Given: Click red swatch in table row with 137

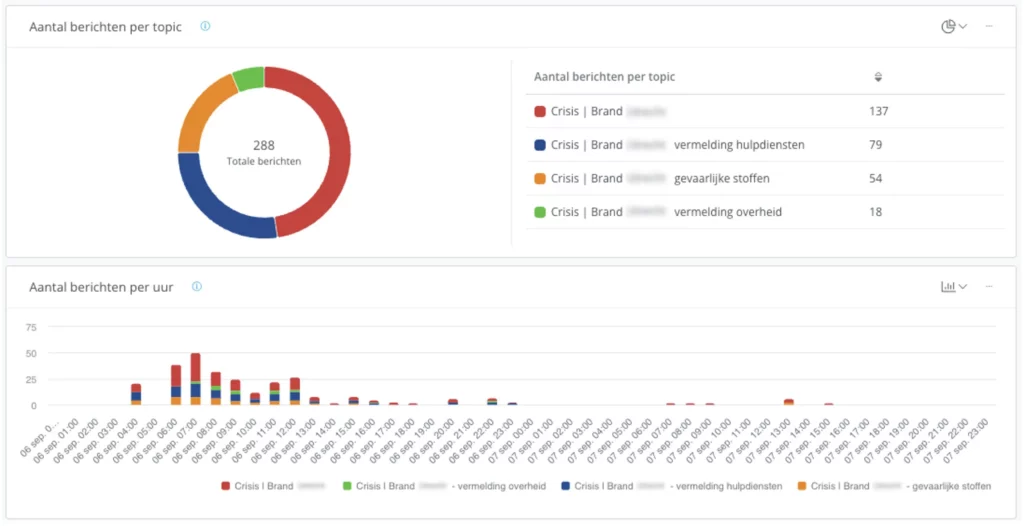Looking at the screenshot, I should (x=540, y=112).
